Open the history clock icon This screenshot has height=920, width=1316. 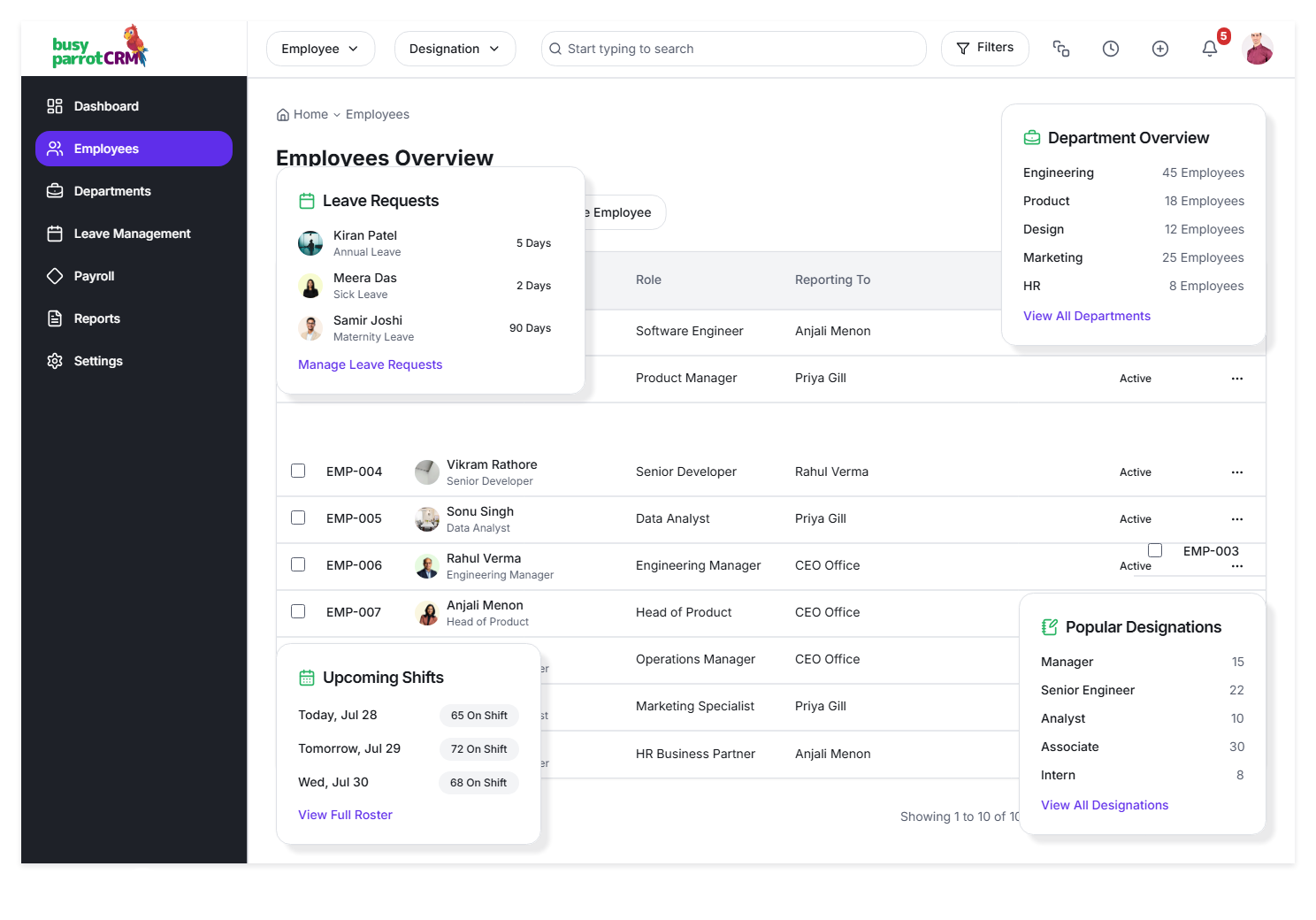click(x=1110, y=49)
